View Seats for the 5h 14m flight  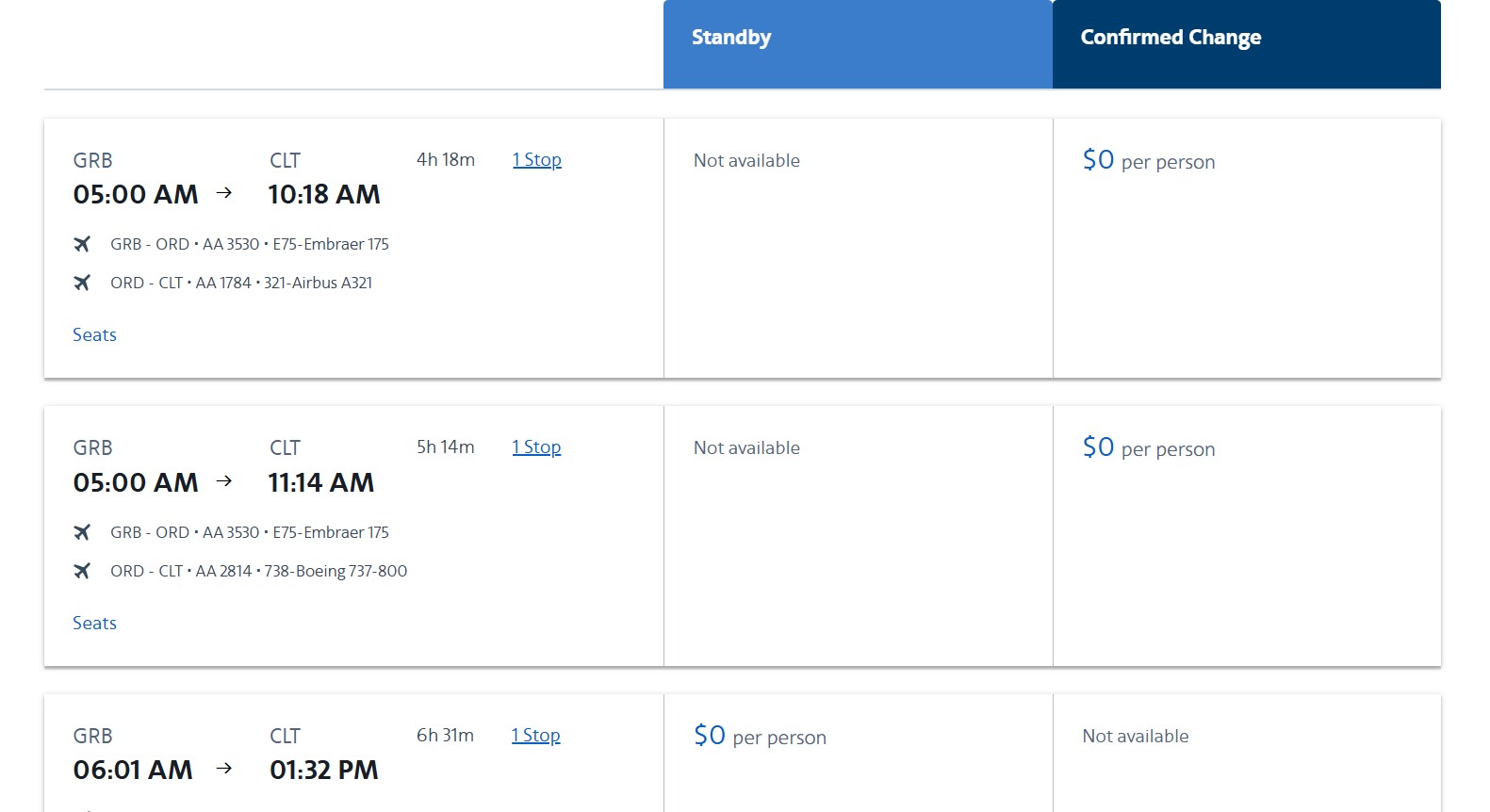point(95,624)
